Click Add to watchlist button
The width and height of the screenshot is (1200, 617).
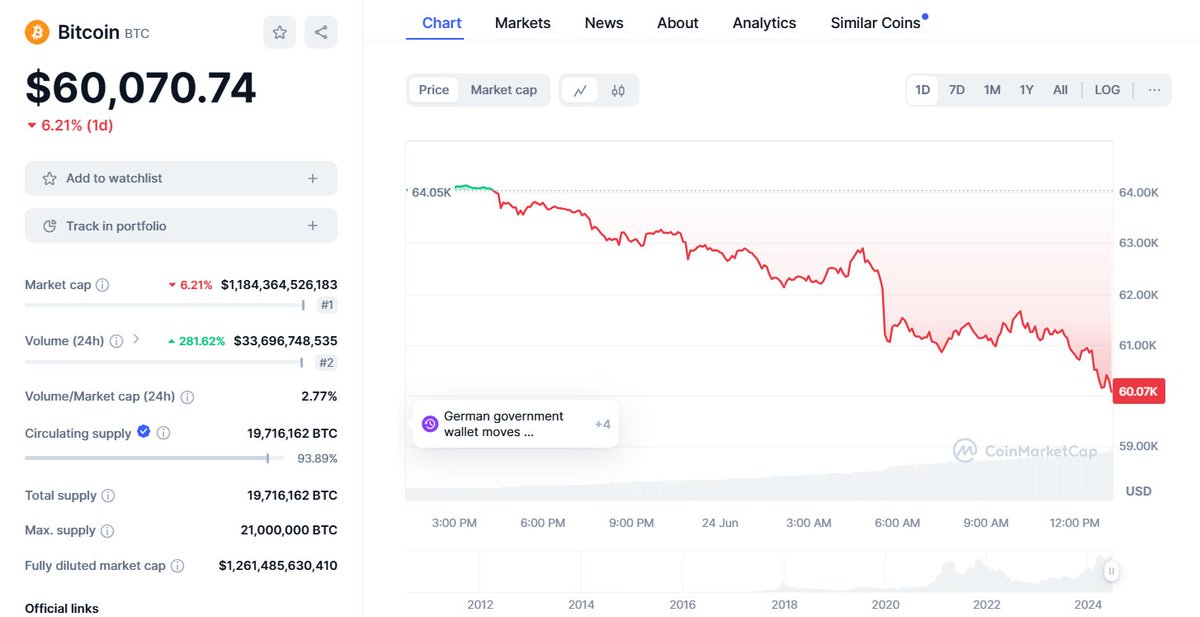tap(181, 178)
